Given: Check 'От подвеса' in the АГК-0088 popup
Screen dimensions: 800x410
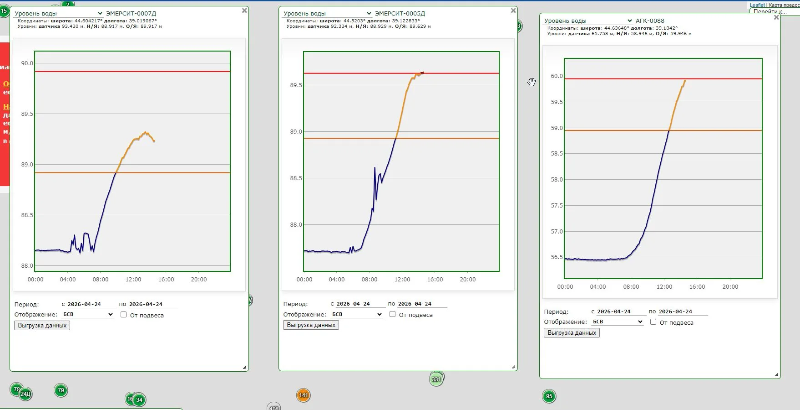Looking at the screenshot, I should pos(653,322).
